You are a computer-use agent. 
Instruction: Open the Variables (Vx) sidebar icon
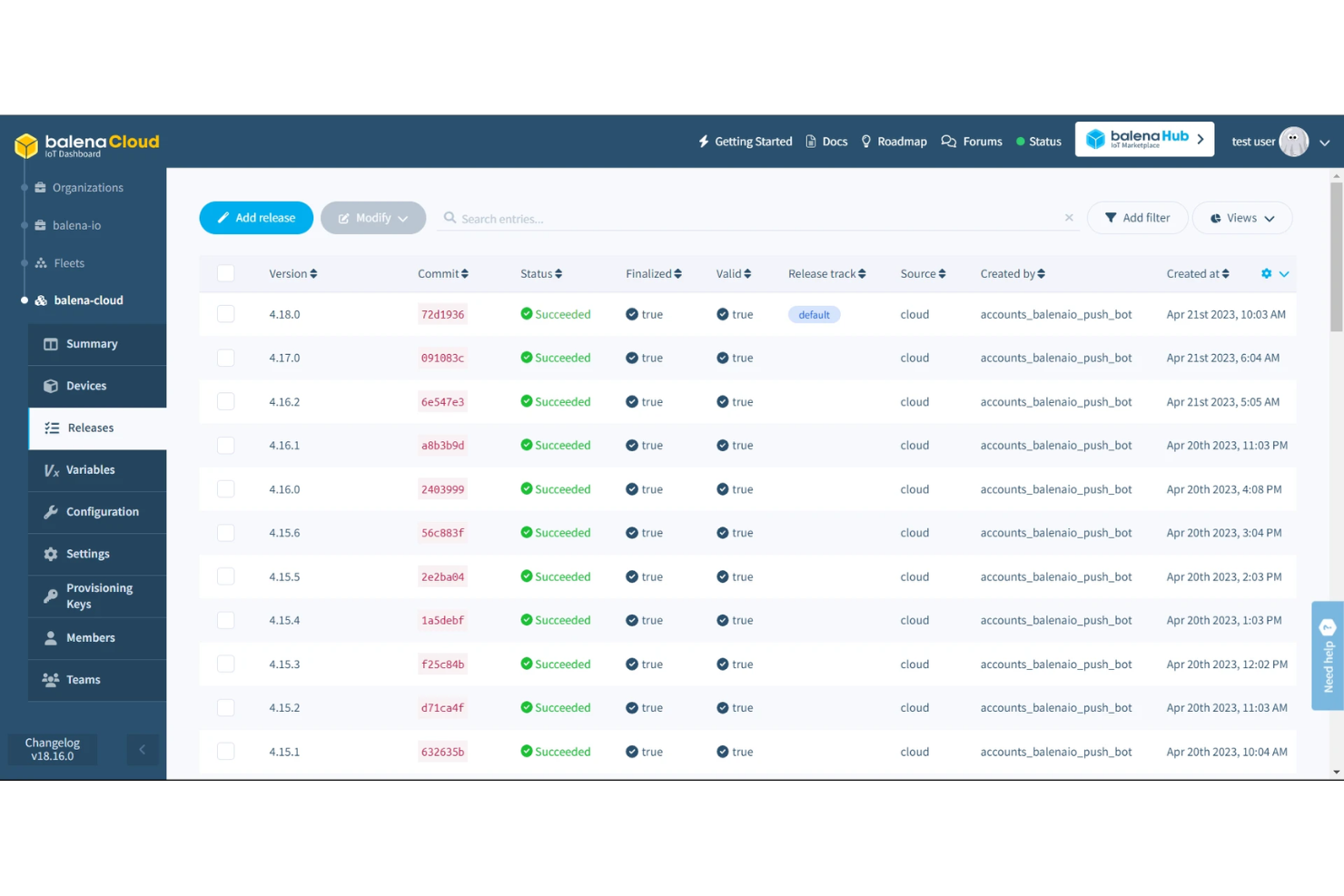click(x=53, y=469)
